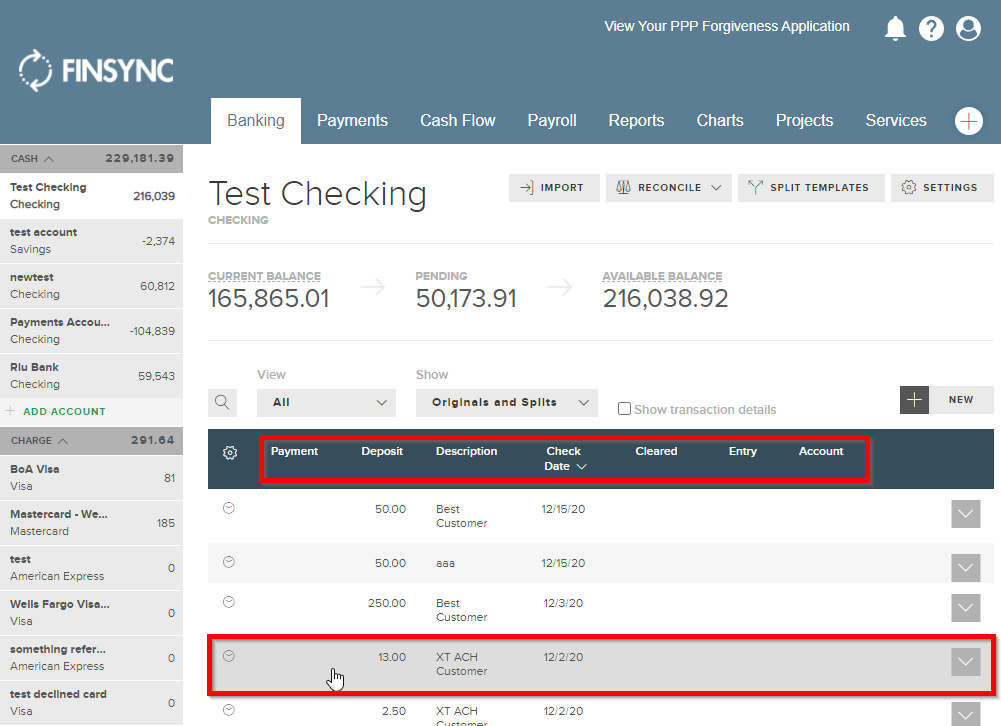Open View Your PPP Forgiveness Application link

click(727, 26)
